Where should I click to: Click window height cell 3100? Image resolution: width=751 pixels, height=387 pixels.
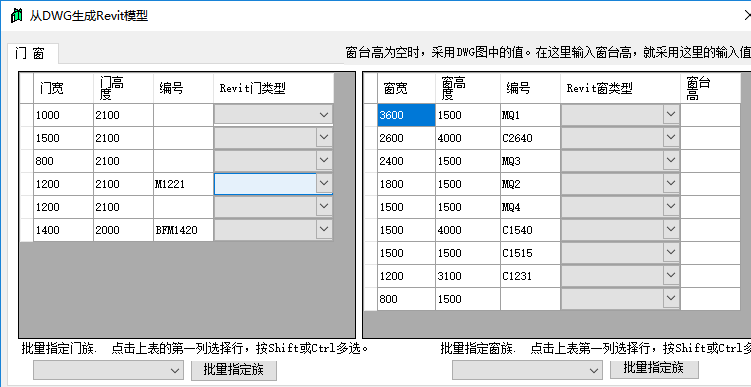(468, 276)
